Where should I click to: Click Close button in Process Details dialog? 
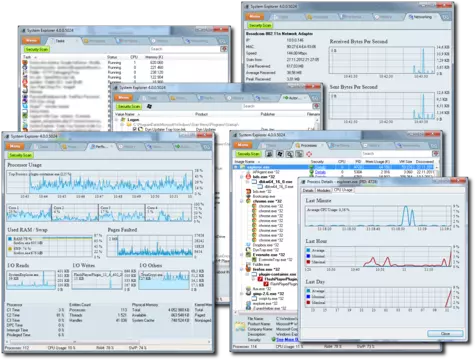[x=445, y=333]
